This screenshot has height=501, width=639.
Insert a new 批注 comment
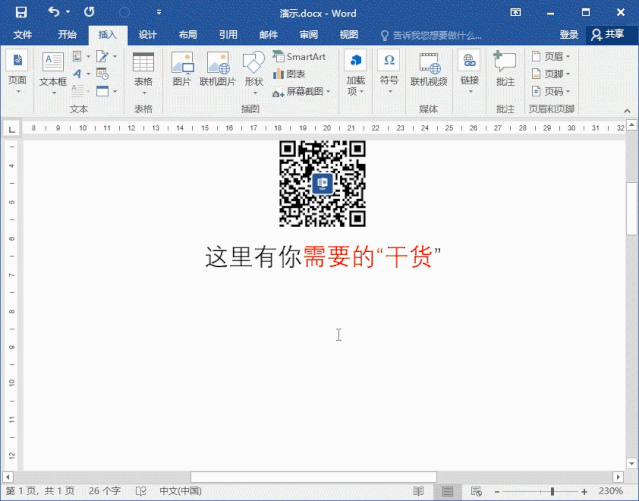tap(505, 69)
